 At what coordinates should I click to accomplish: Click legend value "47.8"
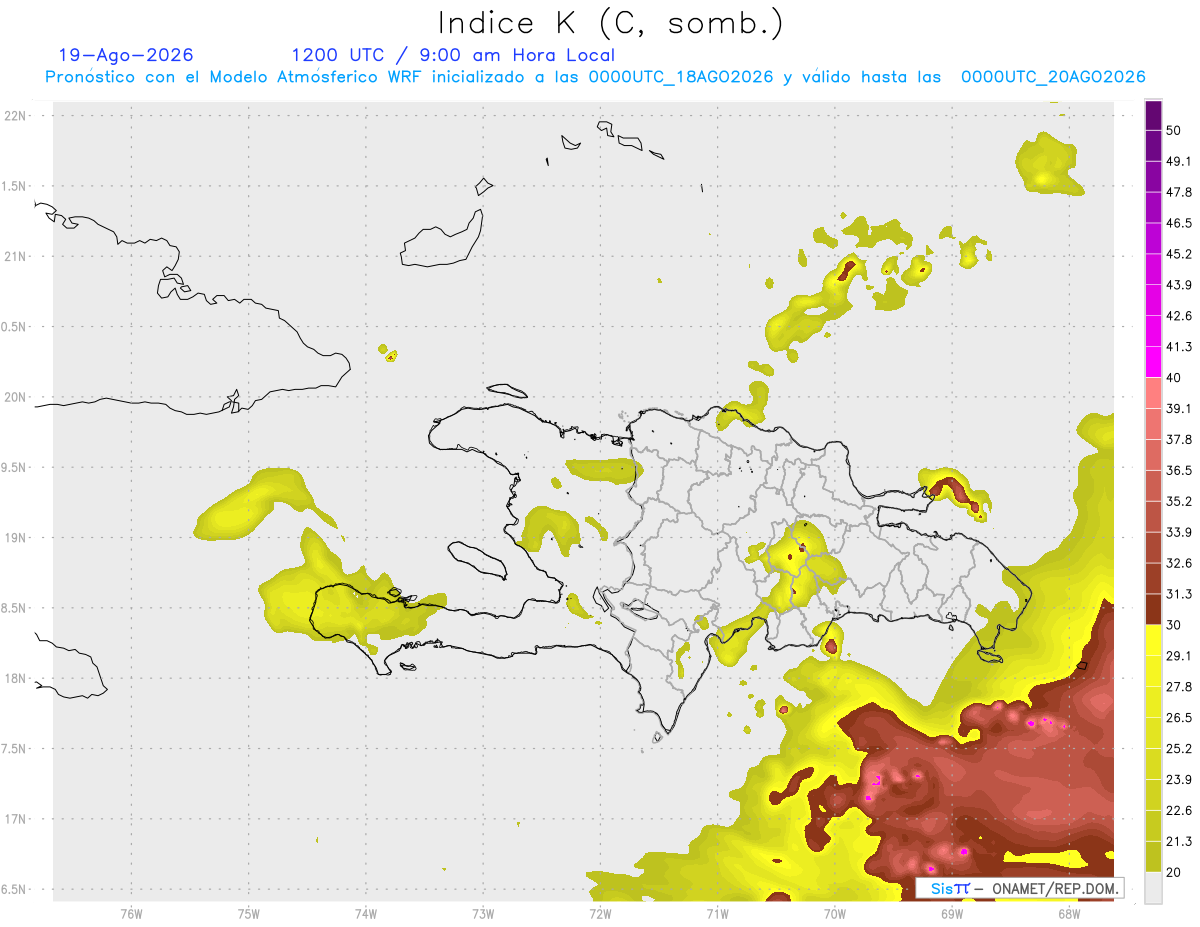click(x=1178, y=192)
